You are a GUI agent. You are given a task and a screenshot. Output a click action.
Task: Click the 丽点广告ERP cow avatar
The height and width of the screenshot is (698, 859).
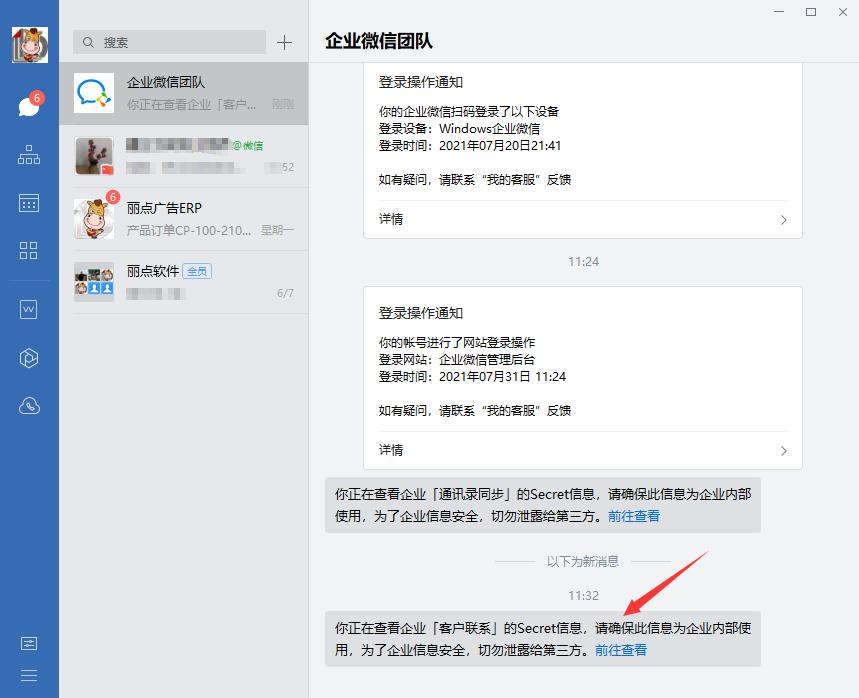pos(94,219)
